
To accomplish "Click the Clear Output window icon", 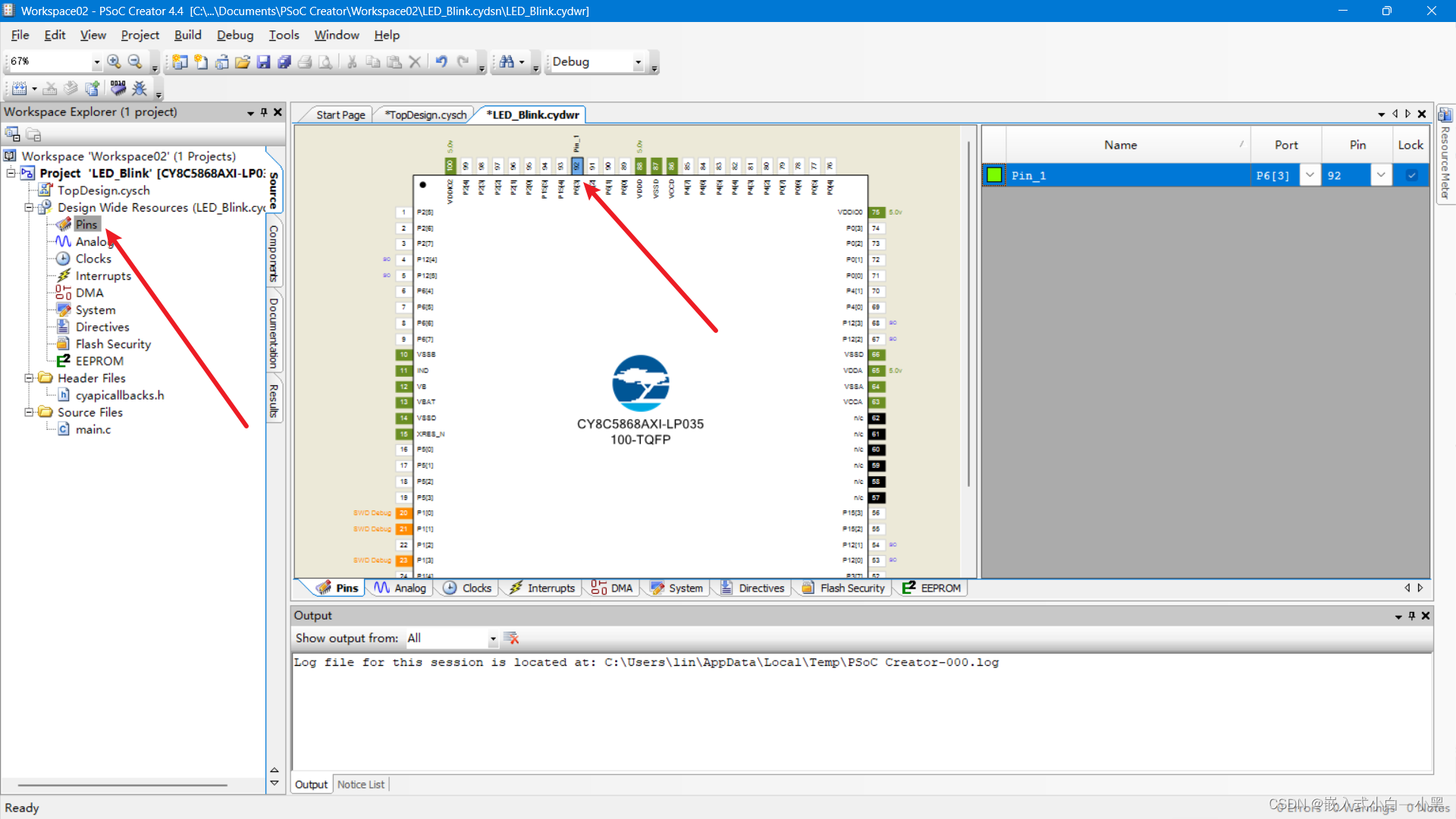I will (x=512, y=639).
